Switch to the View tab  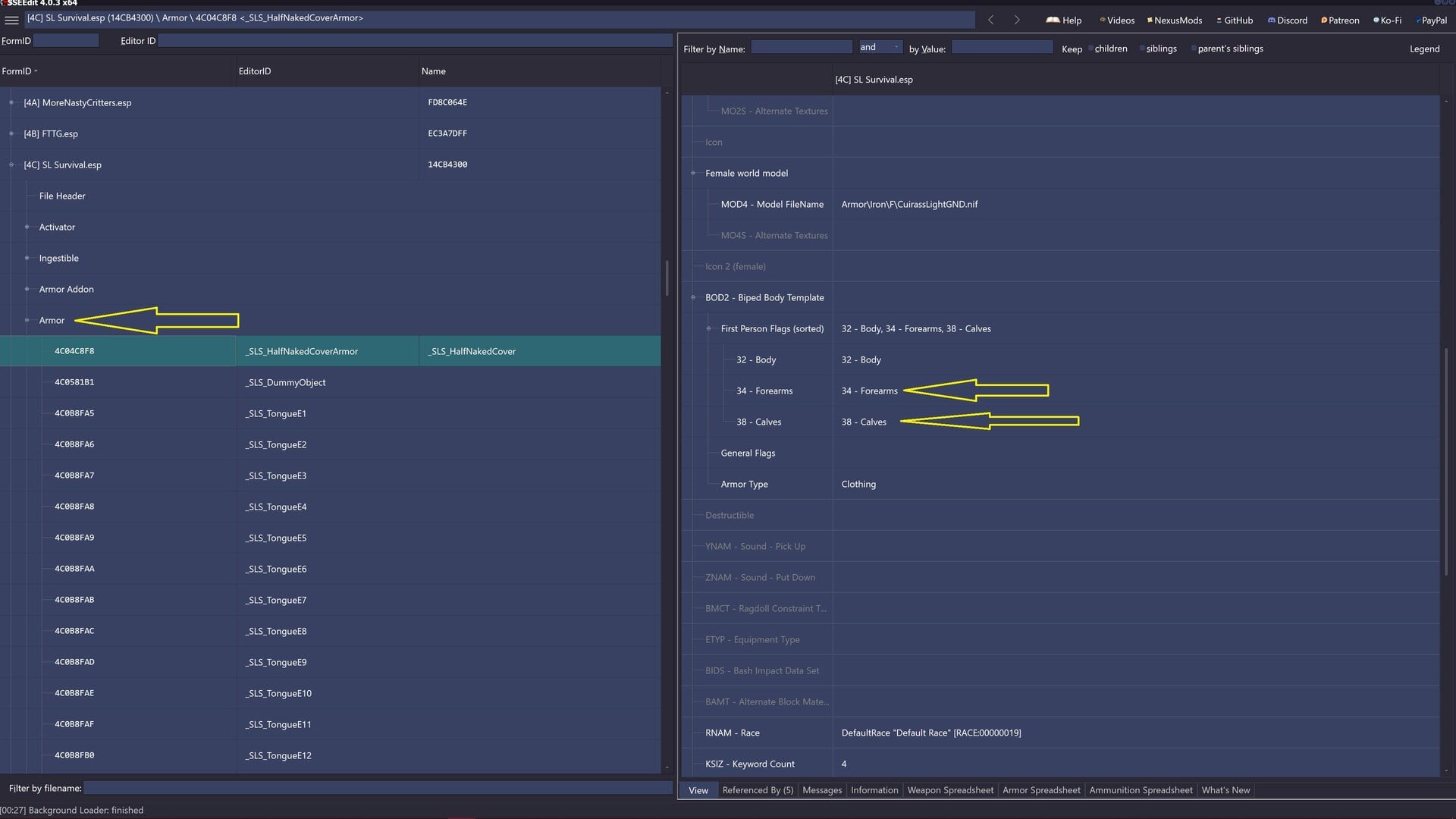698,790
